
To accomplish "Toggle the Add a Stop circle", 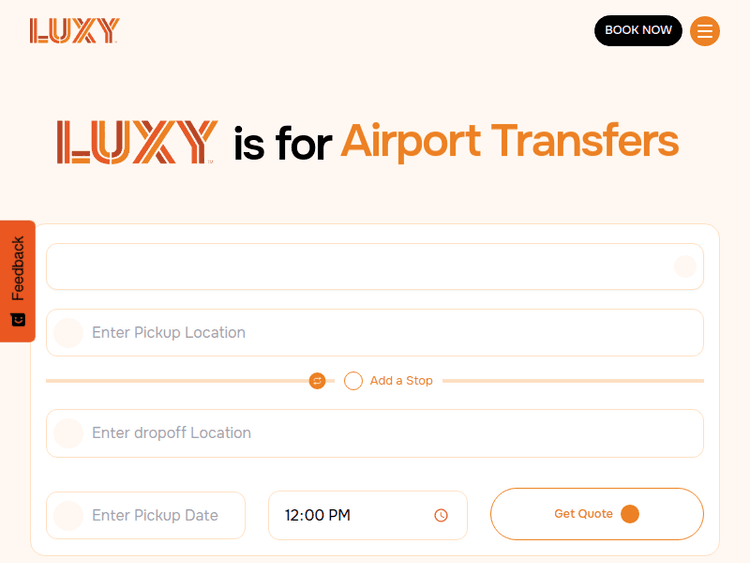I will point(353,381).
